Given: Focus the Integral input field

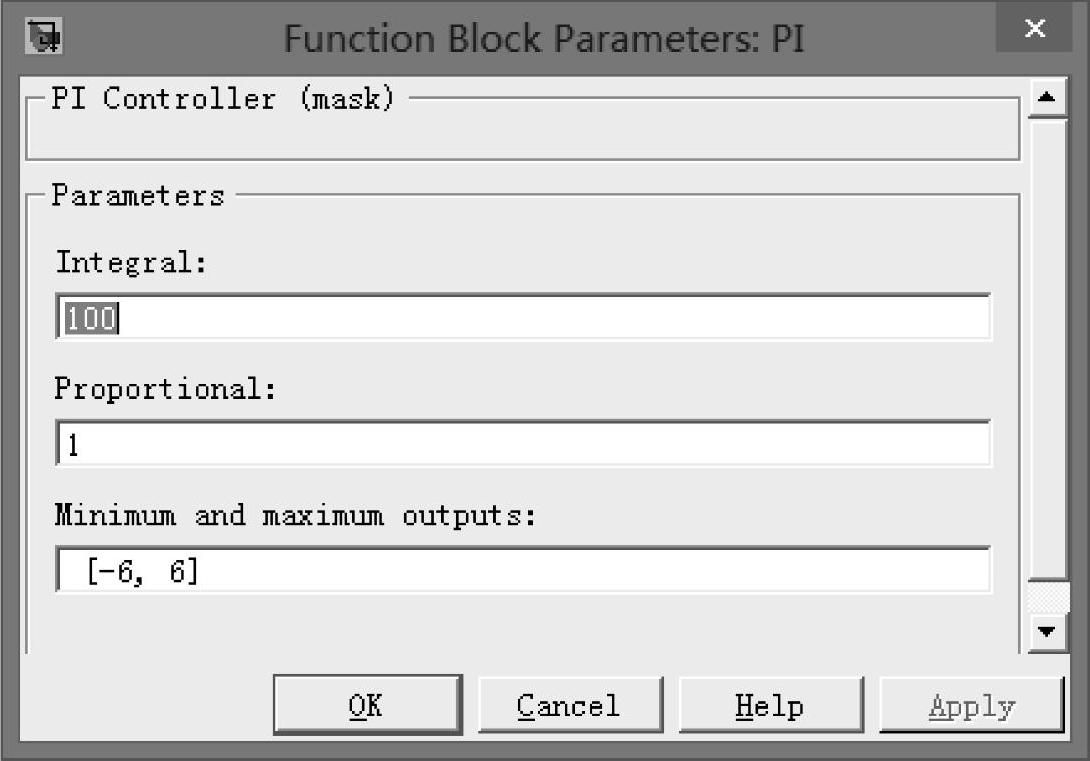Looking at the screenshot, I should pyautogui.click(x=523, y=318).
